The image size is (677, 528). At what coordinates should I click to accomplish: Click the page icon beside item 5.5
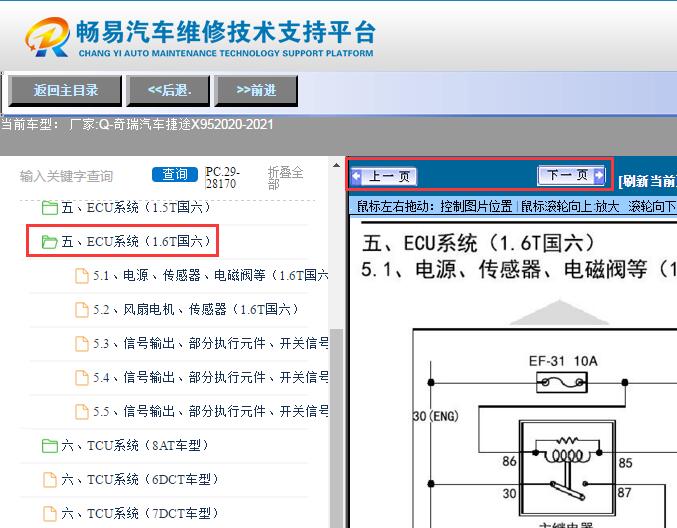[x=82, y=411]
